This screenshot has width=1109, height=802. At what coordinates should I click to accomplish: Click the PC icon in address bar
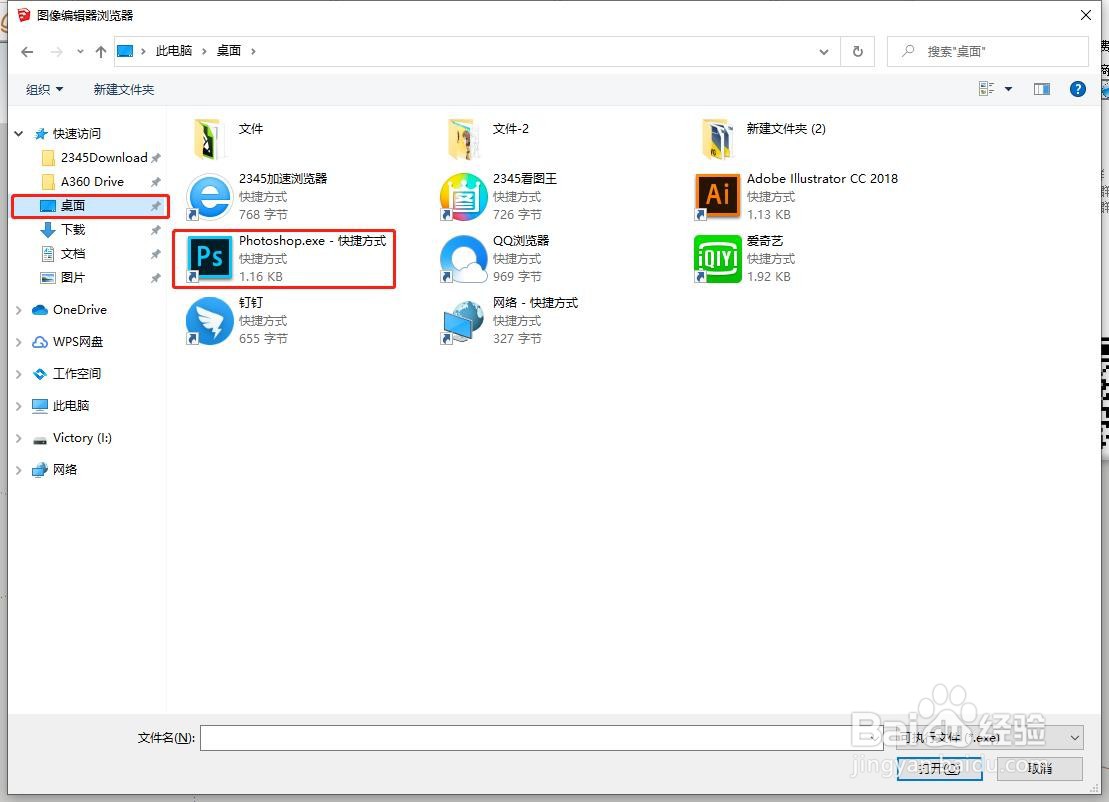click(124, 51)
